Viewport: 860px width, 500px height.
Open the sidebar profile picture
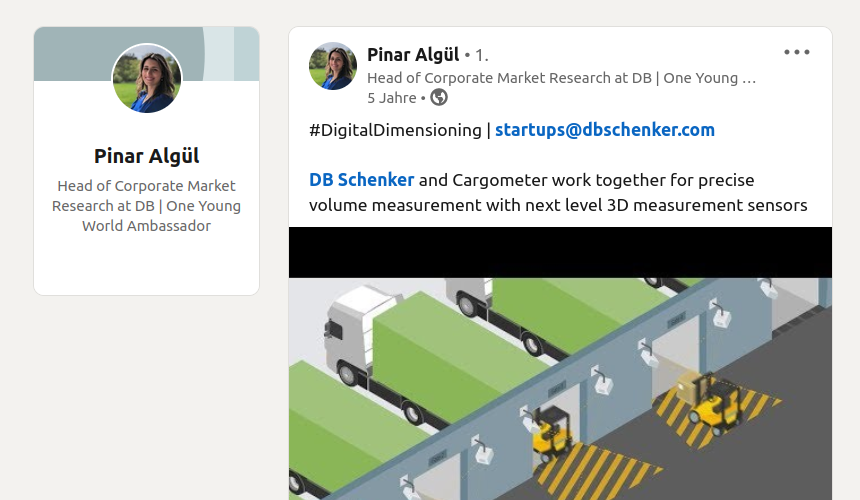(x=147, y=78)
